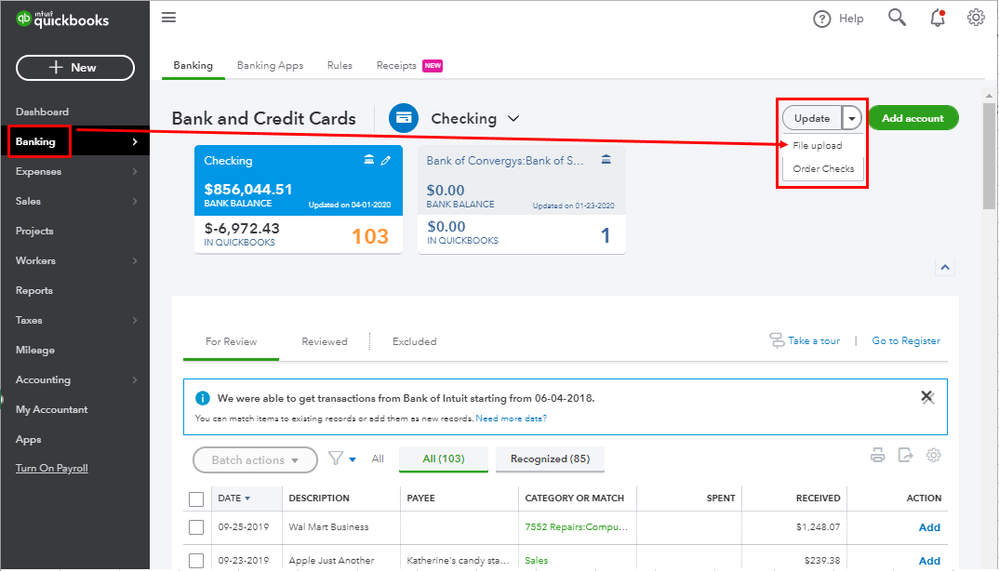Viewport: 999px width, 571px height.
Task: Open the settings gear in header
Action: 976,18
